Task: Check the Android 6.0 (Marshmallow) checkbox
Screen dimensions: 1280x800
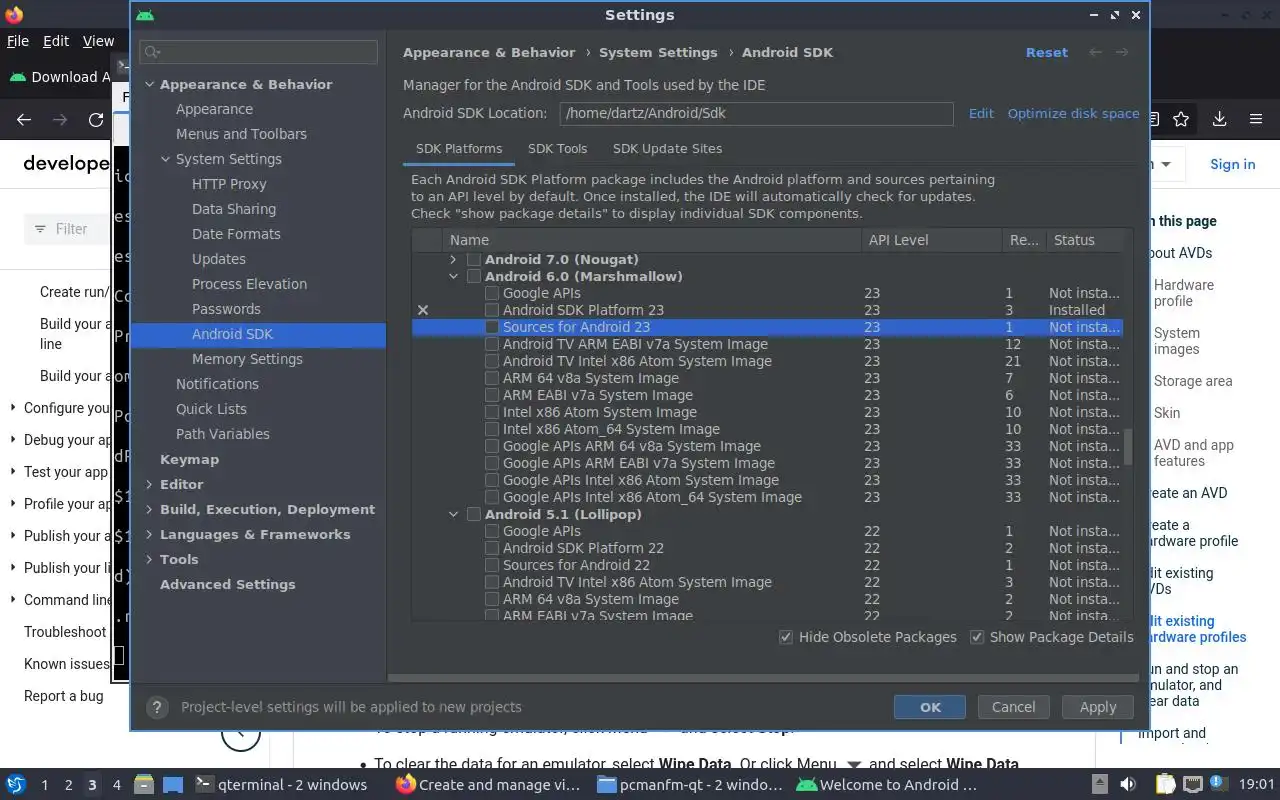Action: (474, 276)
